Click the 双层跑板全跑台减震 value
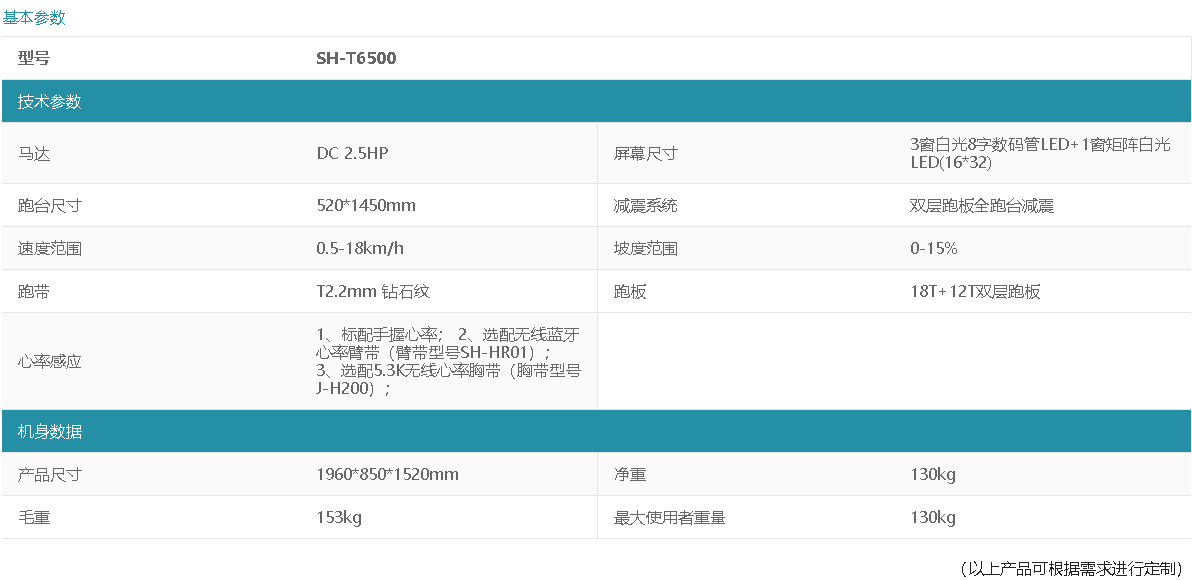Viewport: 1192px width, 580px height. tap(981, 205)
